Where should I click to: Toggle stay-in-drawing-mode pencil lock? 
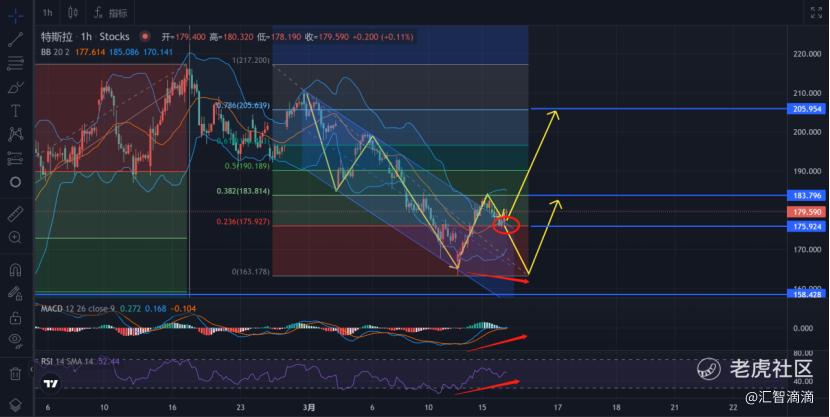click(15, 294)
